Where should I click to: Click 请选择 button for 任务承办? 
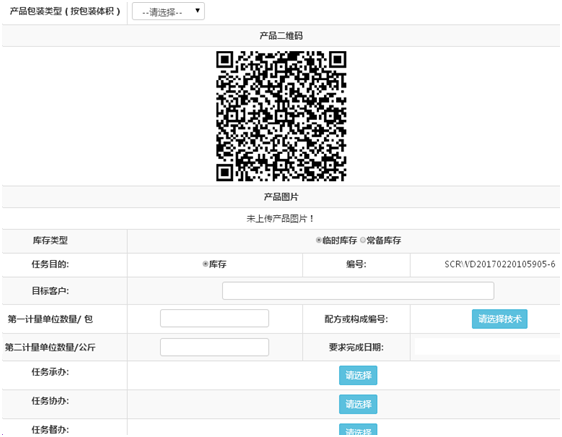tap(358, 375)
